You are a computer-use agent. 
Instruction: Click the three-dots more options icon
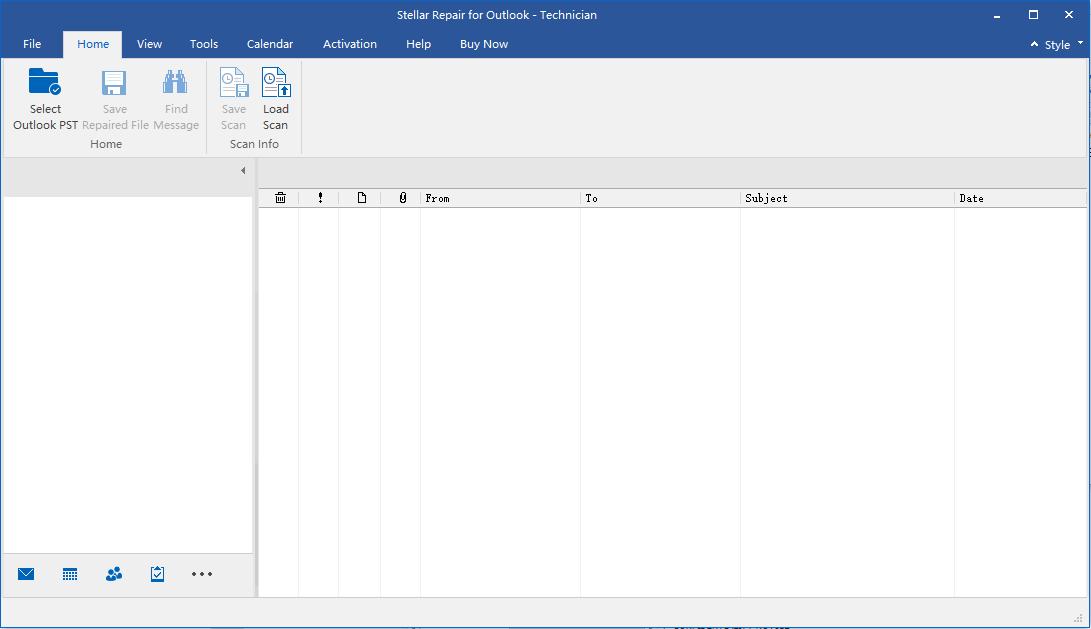coord(202,574)
